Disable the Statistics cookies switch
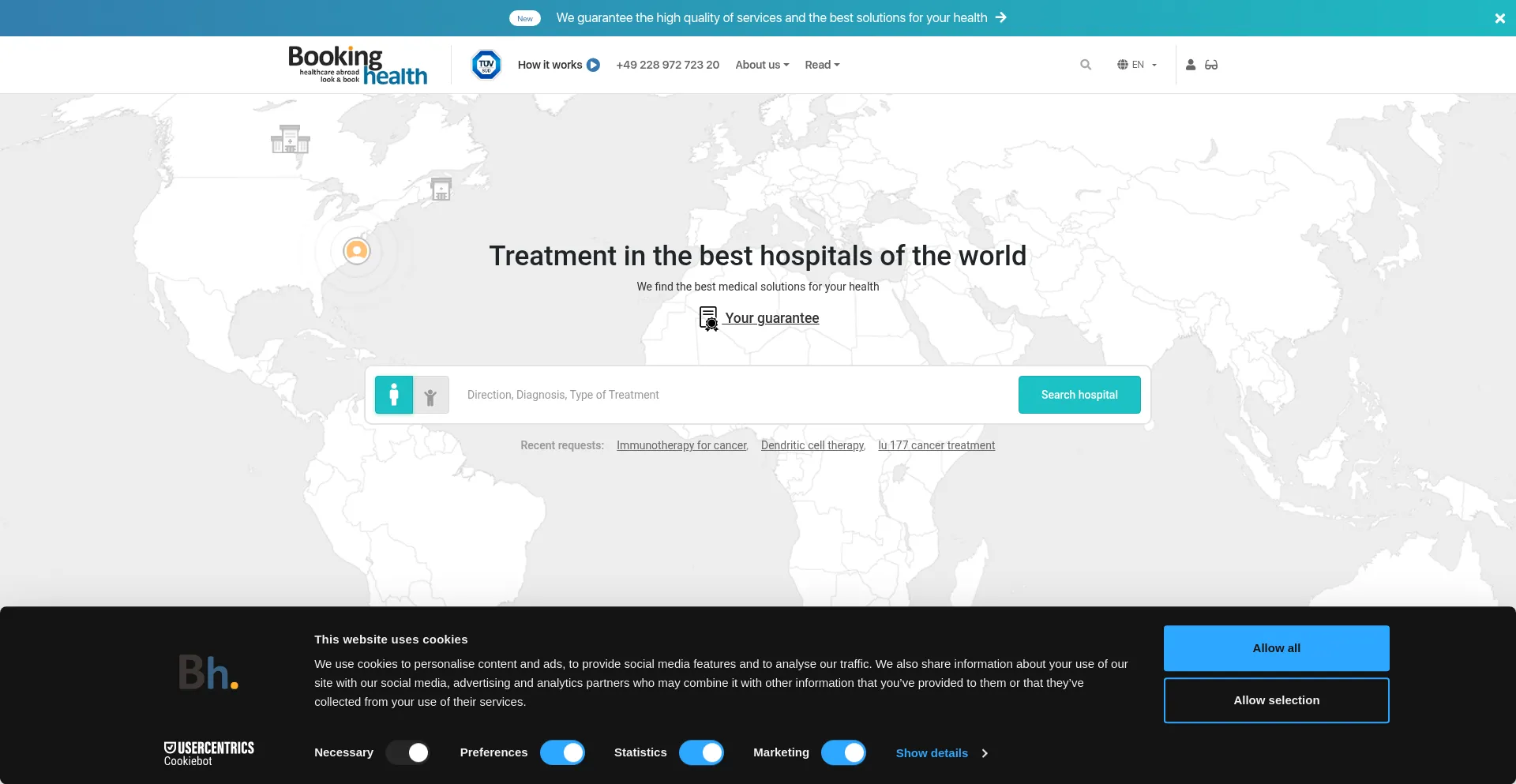This screenshot has height=784, width=1516. (701, 752)
